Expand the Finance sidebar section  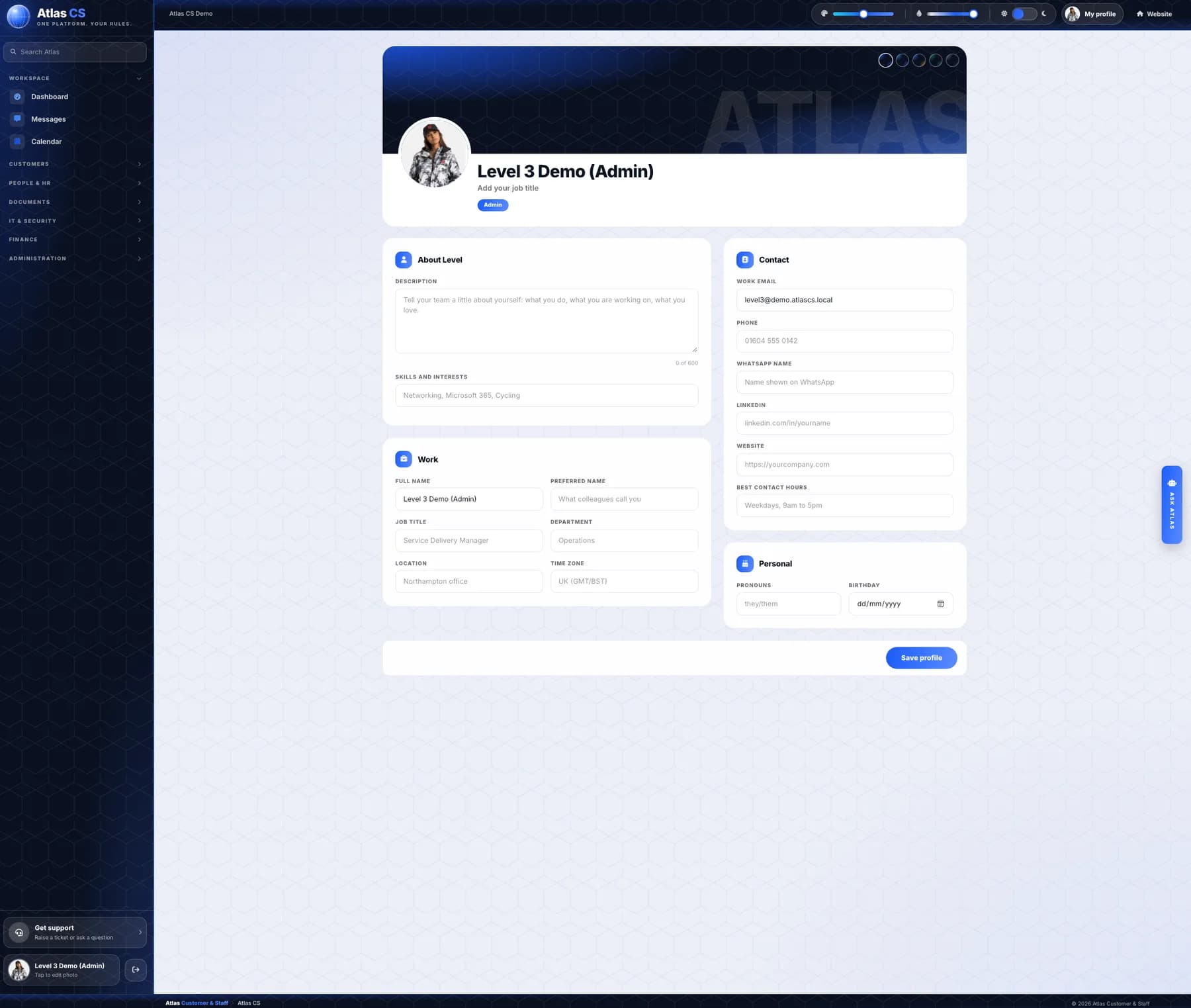click(75, 240)
